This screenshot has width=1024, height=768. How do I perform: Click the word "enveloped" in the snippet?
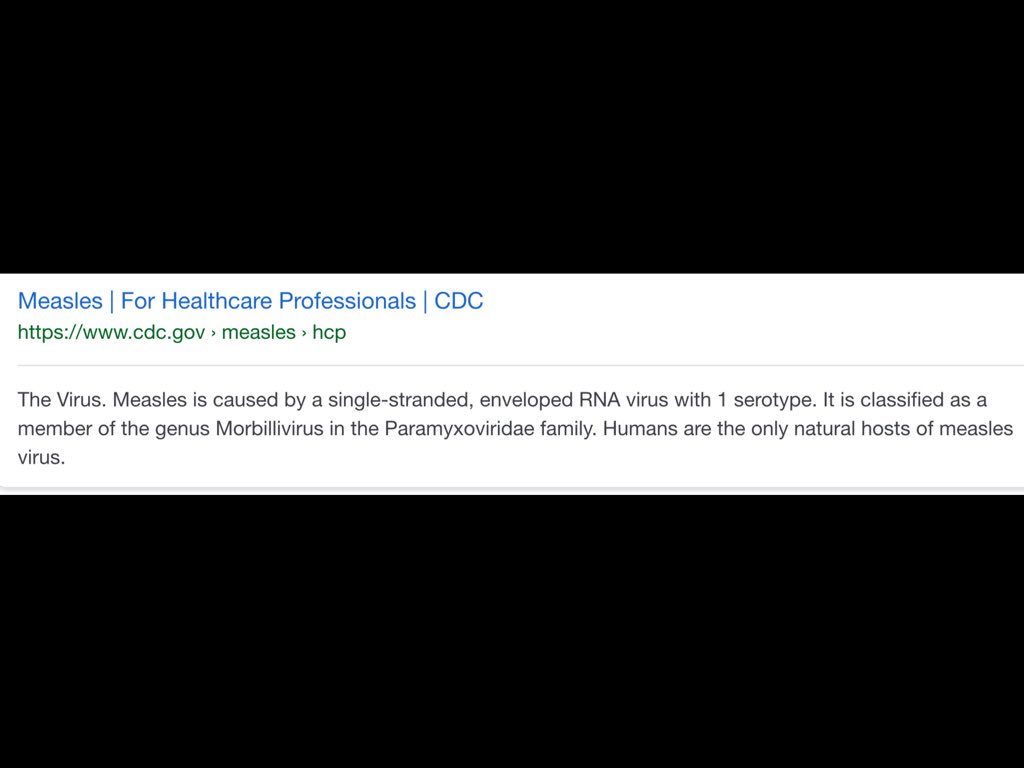[526, 400]
